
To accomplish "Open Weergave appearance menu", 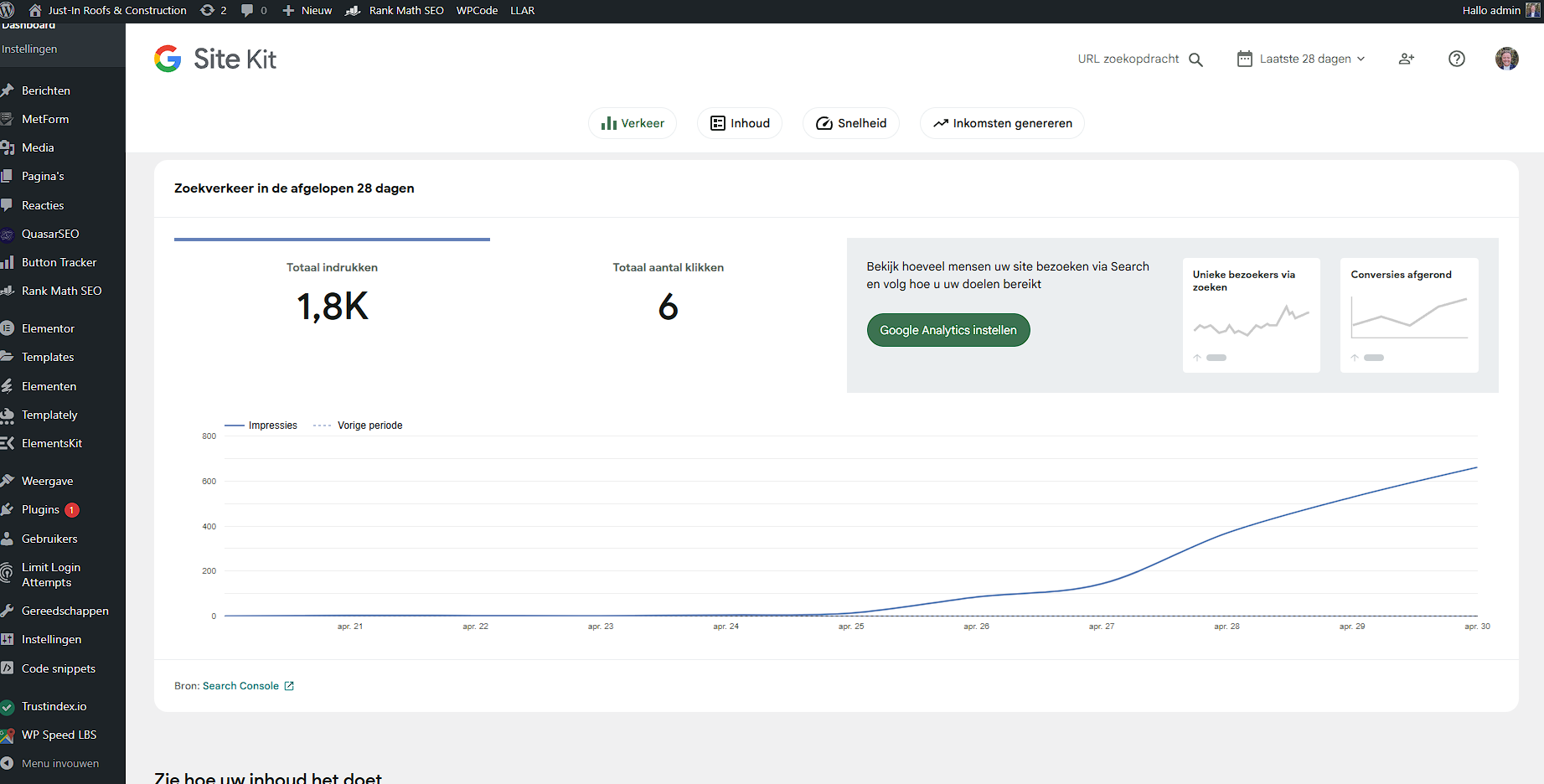I will [x=47, y=481].
